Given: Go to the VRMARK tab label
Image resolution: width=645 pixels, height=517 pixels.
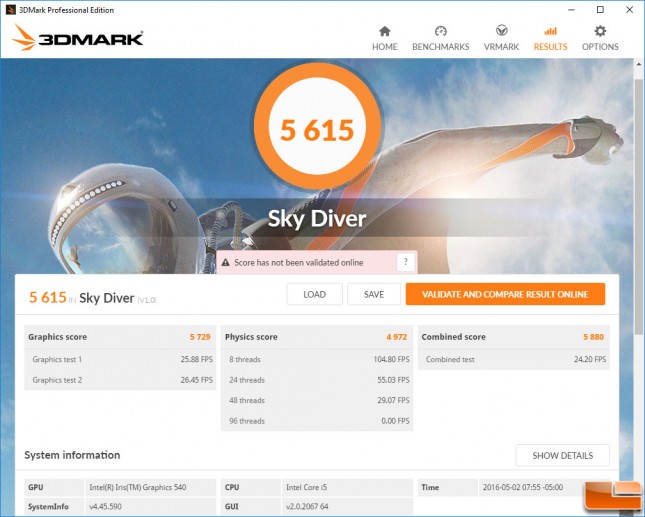Looking at the screenshot, I should point(501,47).
